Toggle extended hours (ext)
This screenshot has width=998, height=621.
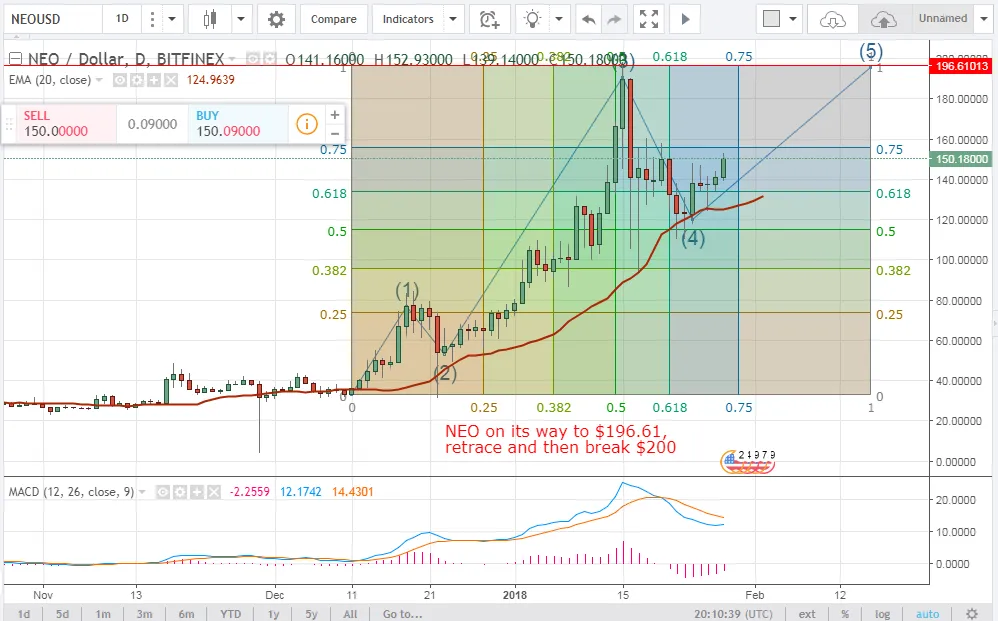[807, 614]
